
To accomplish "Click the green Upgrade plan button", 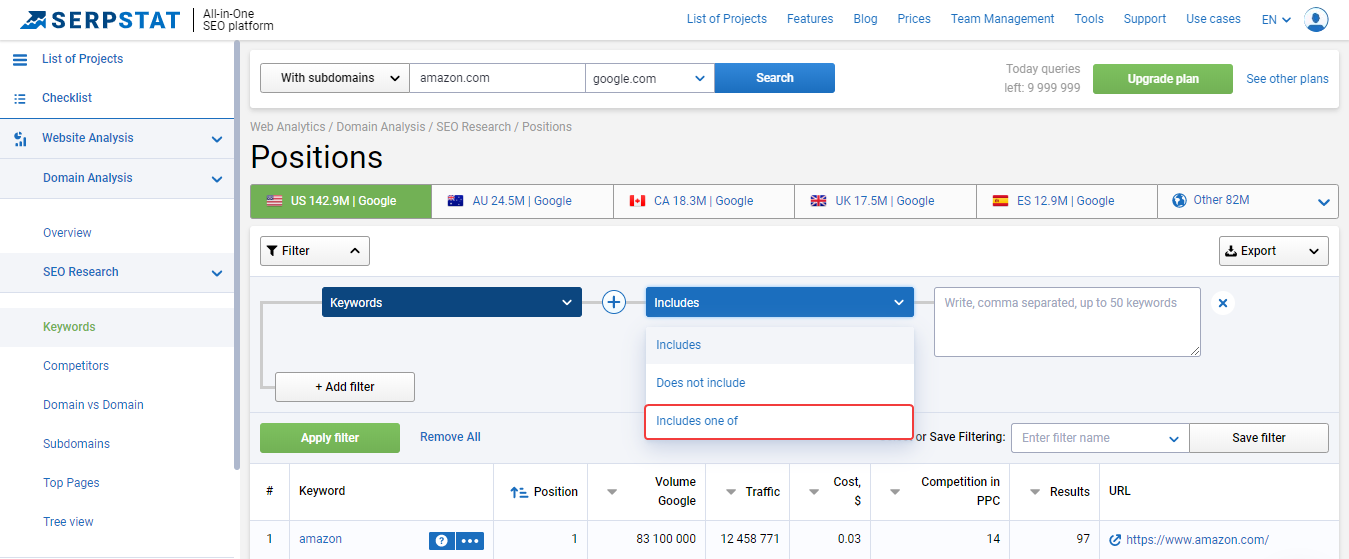I will click(x=1163, y=79).
